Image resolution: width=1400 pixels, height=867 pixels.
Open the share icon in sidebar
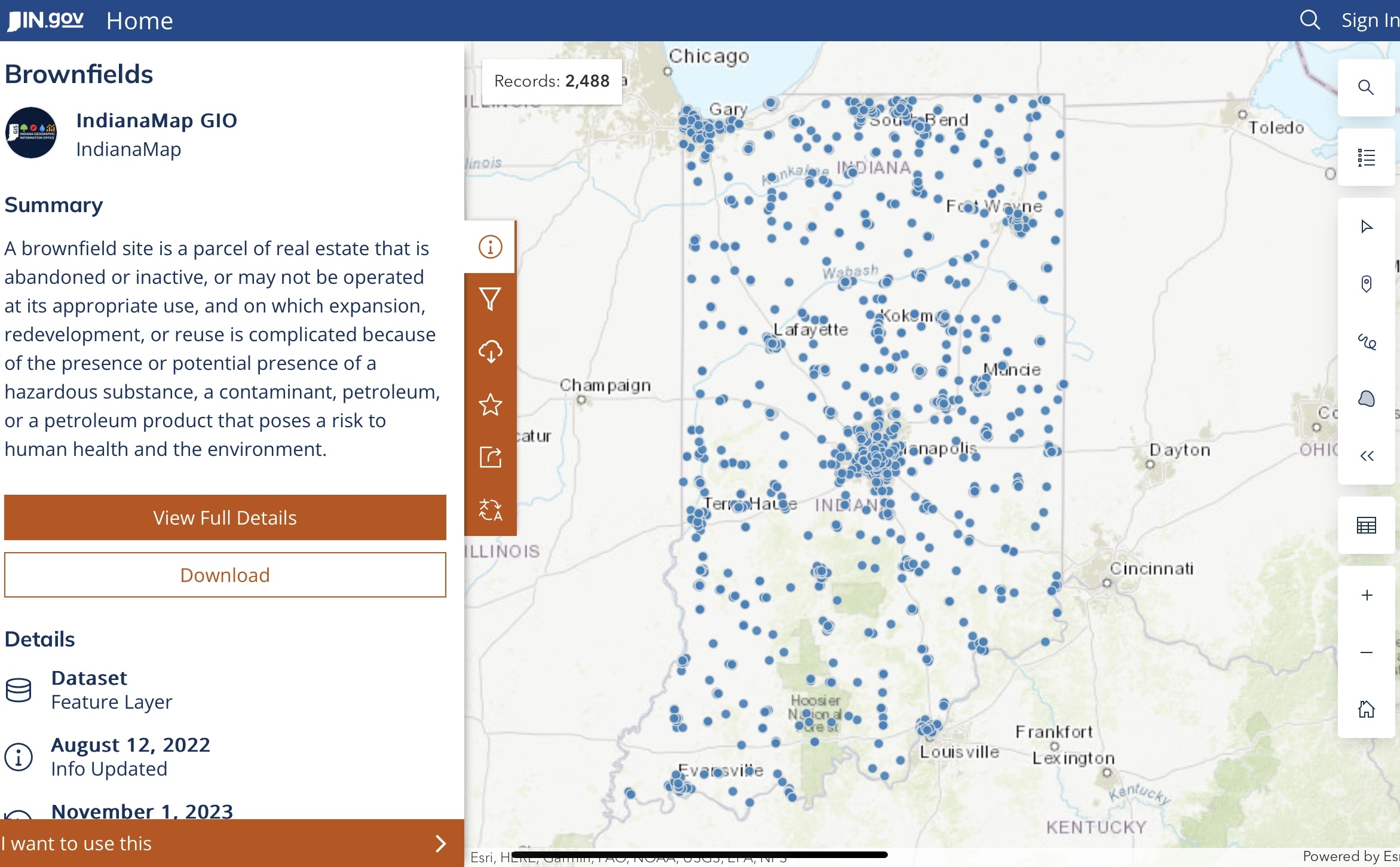click(490, 457)
